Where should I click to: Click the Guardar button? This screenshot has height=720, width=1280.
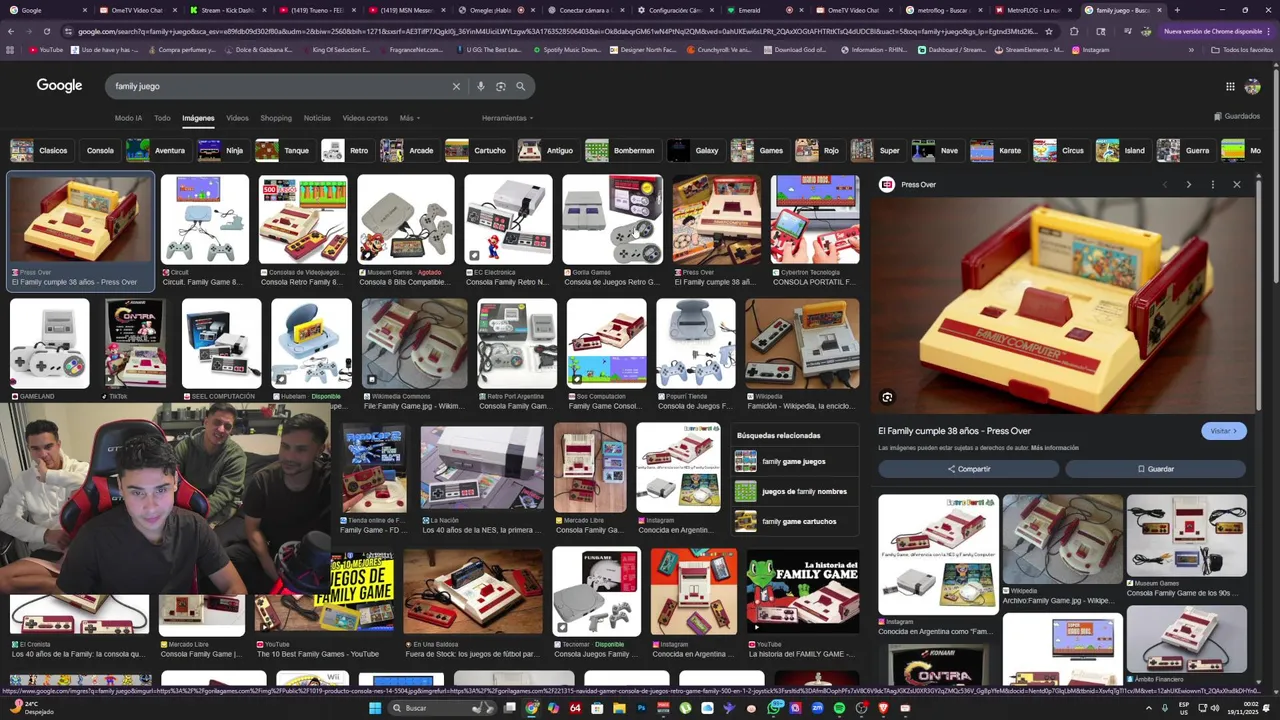click(1156, 469)
